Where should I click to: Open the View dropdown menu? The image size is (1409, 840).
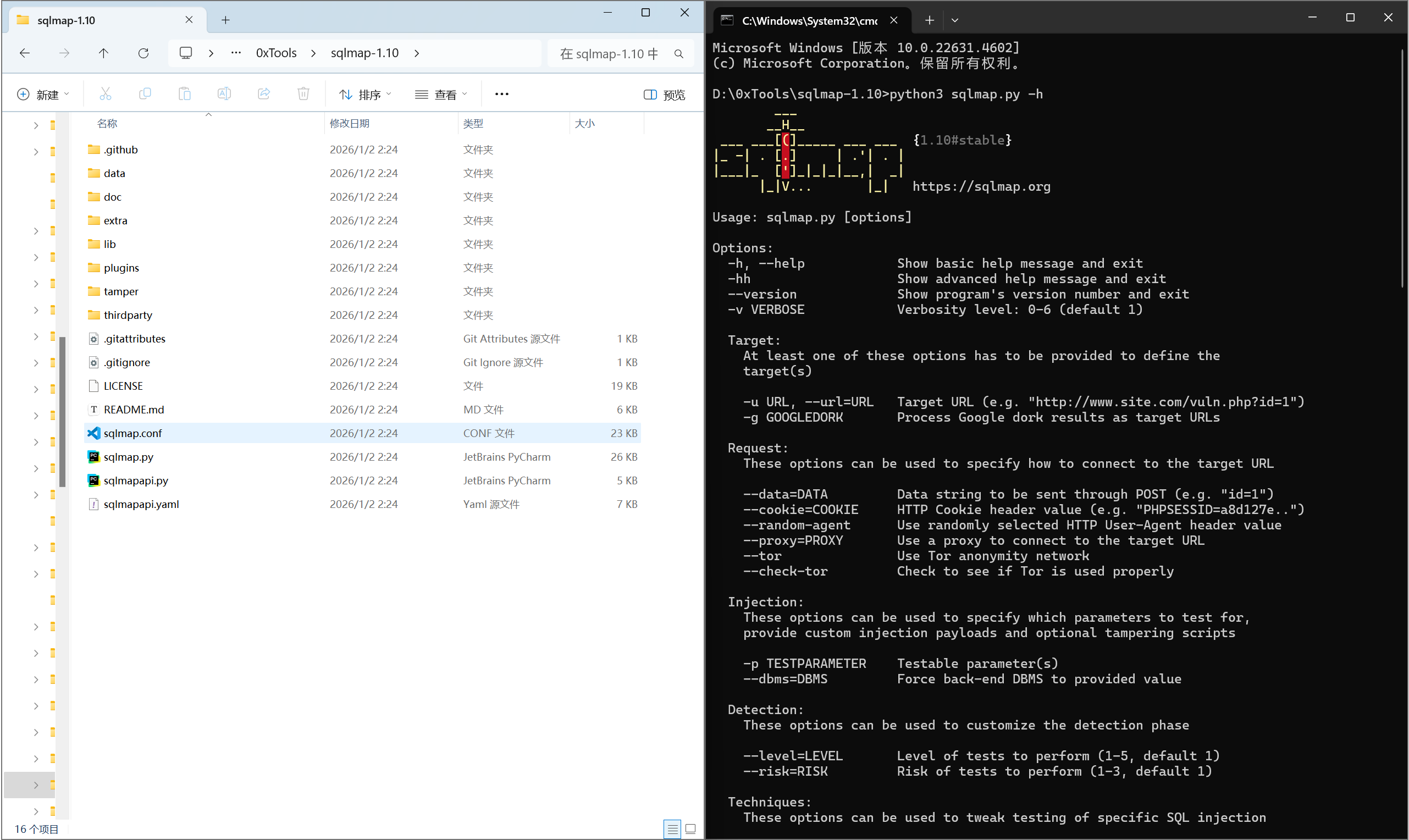coord(441,95)
